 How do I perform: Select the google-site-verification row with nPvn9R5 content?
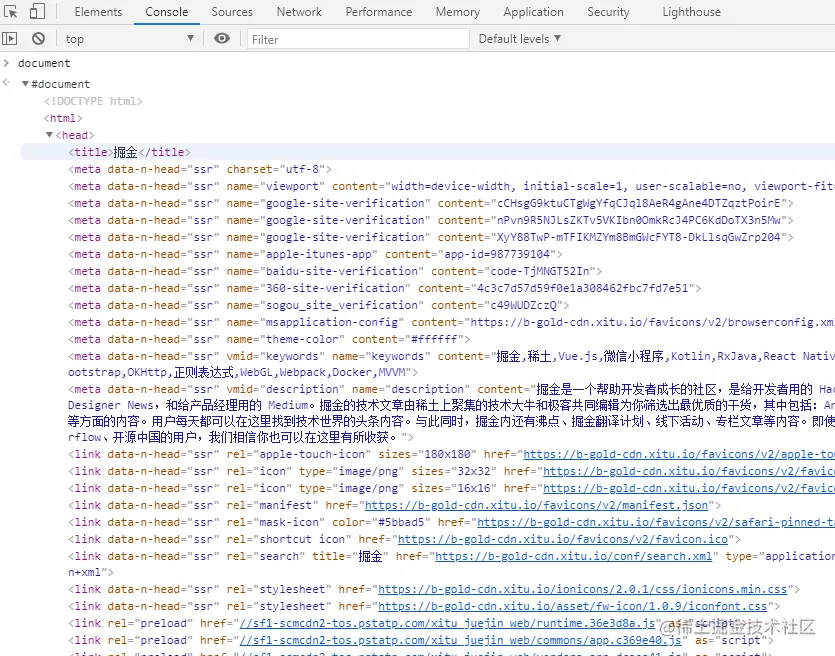coord(431,220)
